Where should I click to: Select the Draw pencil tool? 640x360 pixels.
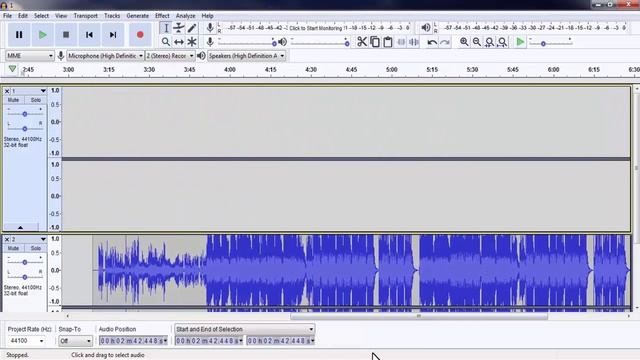[x=192, y=28]
